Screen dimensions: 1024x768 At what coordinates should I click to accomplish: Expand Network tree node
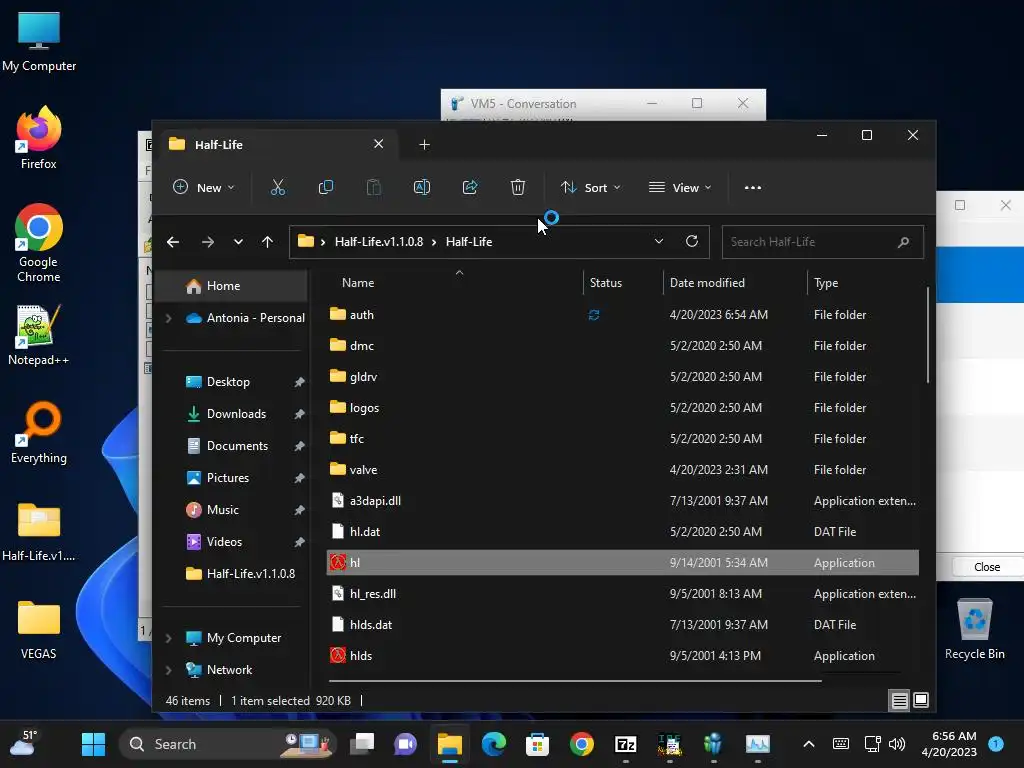point(168,670)
